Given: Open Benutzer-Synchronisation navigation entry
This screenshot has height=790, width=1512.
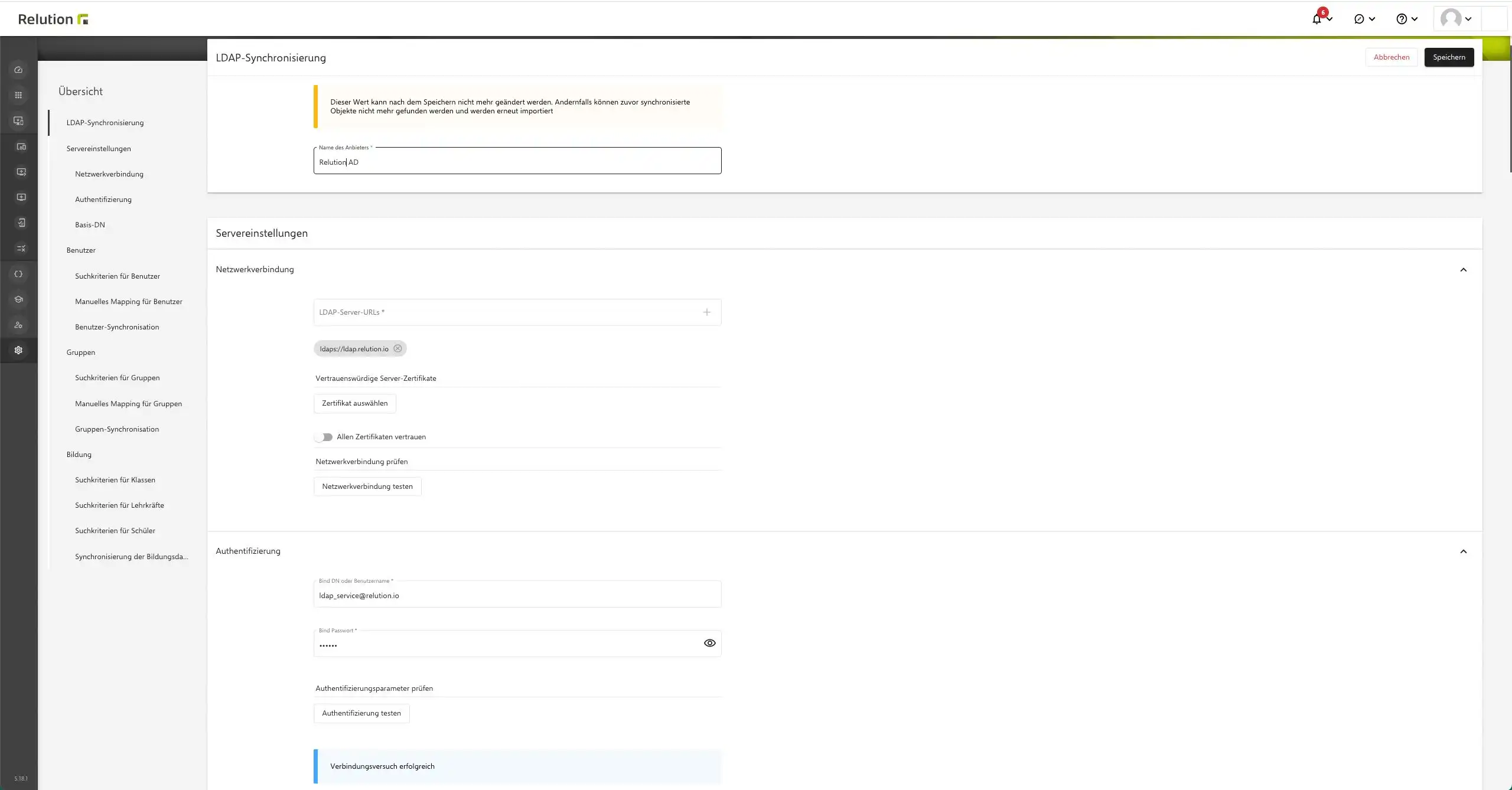Looking at the screenshot, I should click(x=117, y=327).
